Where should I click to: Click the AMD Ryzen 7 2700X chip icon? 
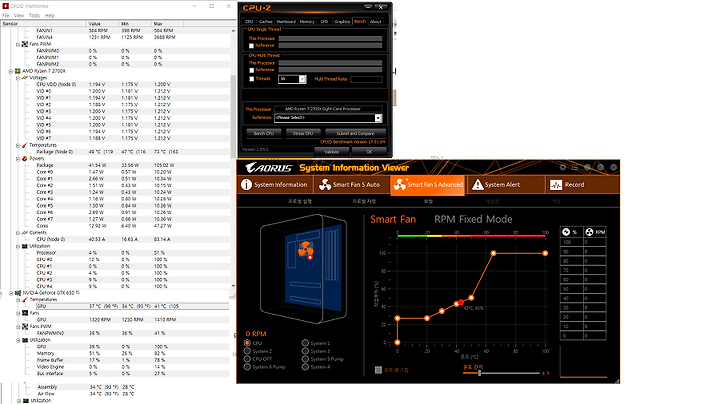click(x=17, y=71)
